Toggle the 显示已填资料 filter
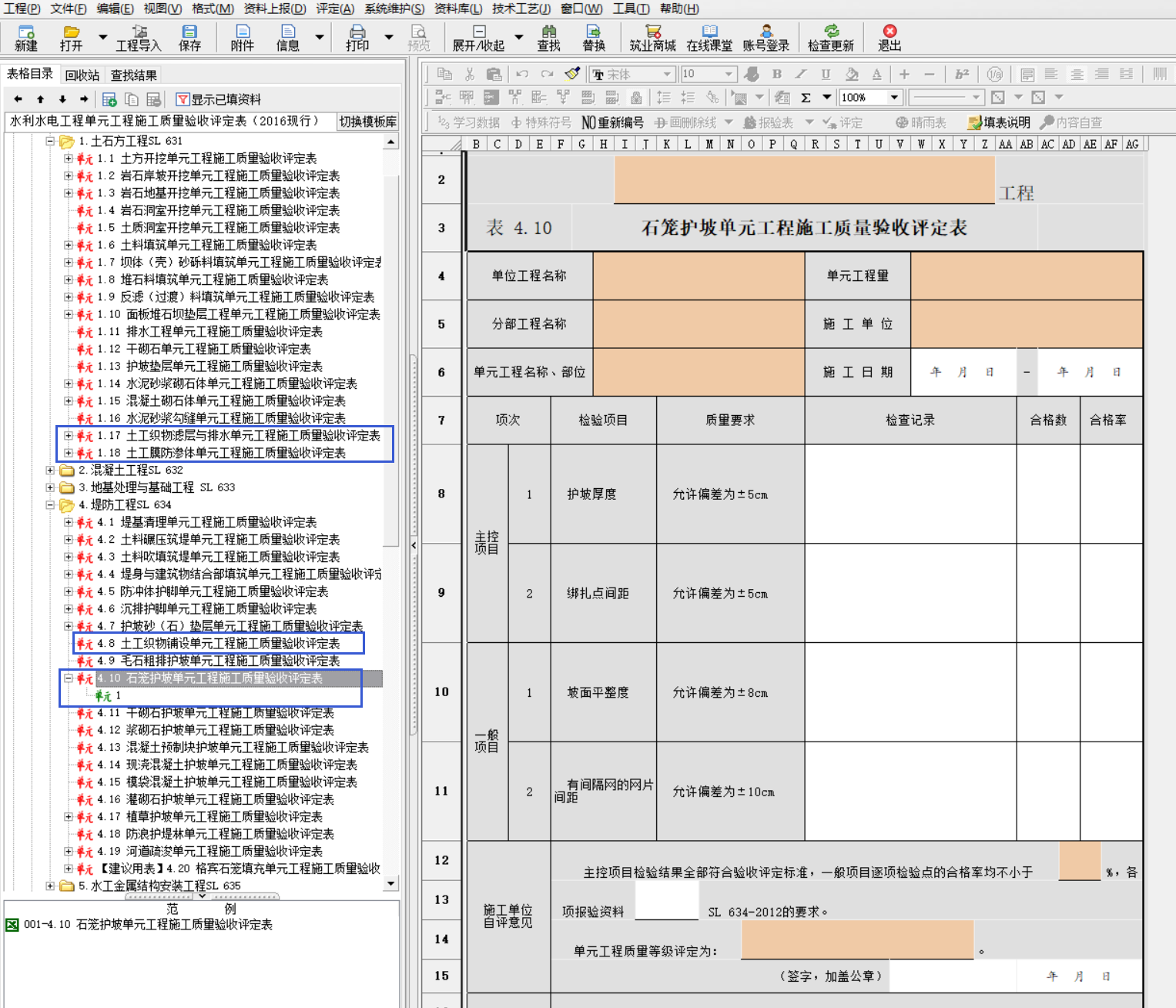 pos(219,99)
